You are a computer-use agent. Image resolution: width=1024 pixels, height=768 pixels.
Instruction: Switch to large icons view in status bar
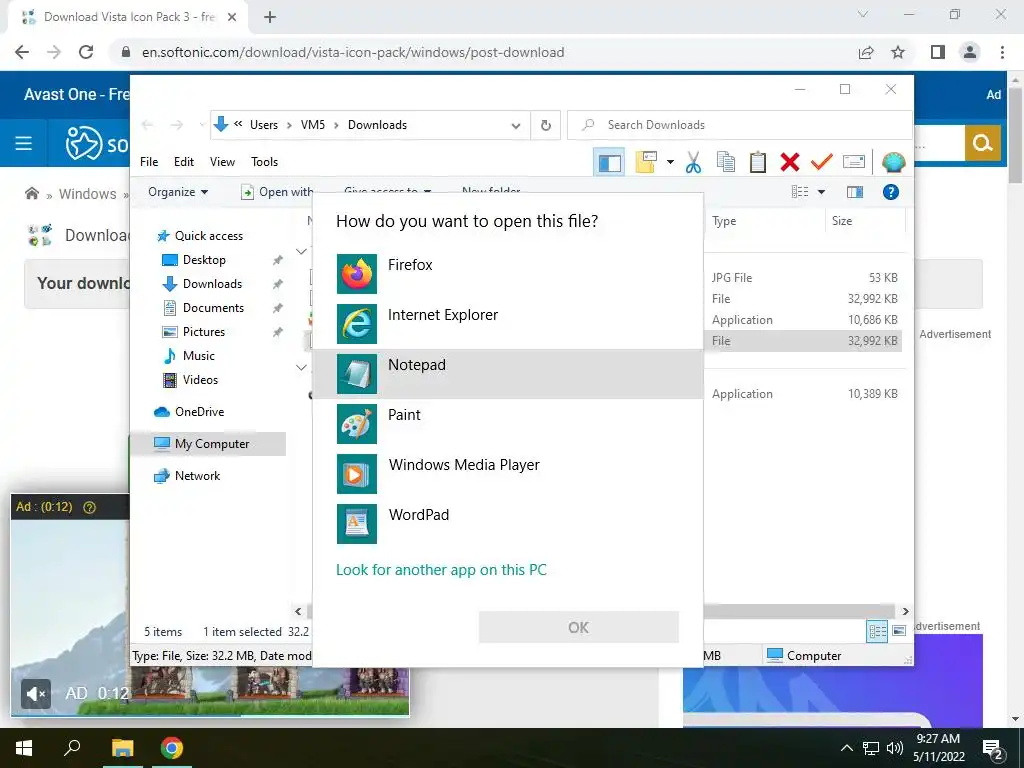tap(899, 631)
